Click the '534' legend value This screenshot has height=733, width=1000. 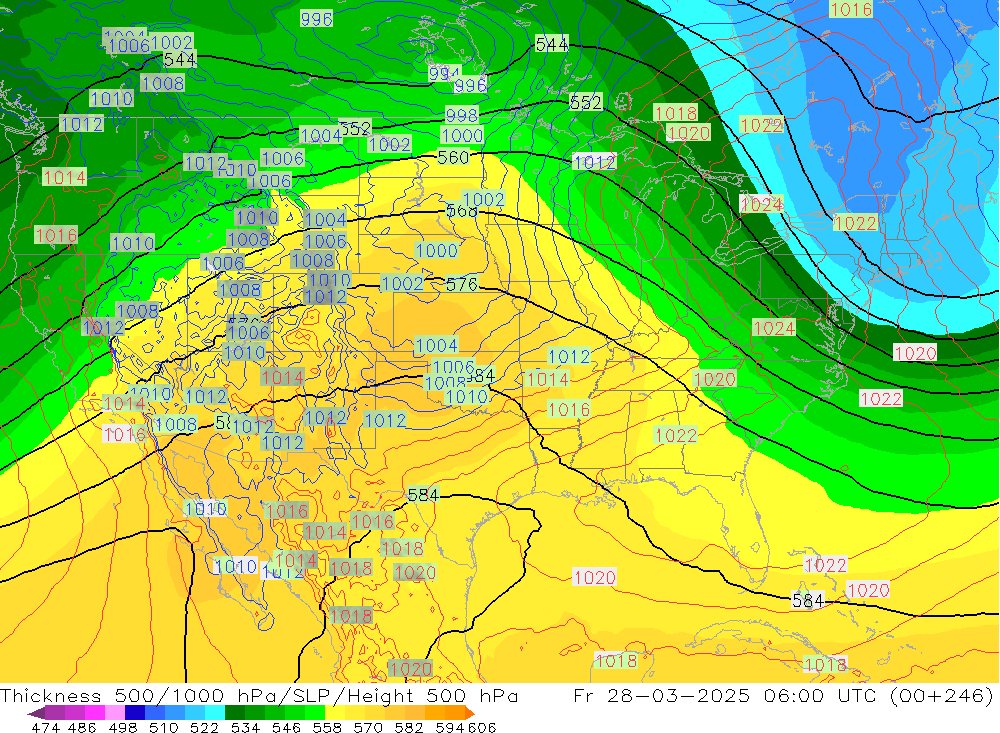245,727
